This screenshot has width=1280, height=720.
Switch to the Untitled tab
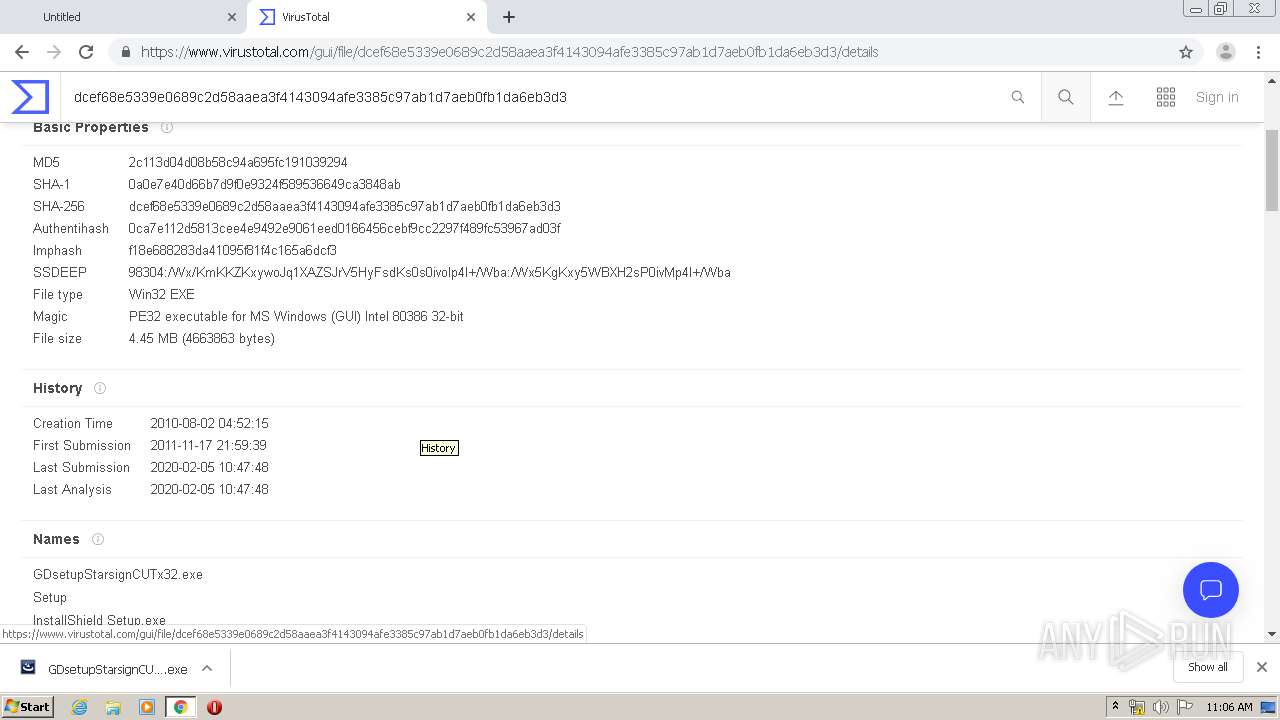(123, 17)
